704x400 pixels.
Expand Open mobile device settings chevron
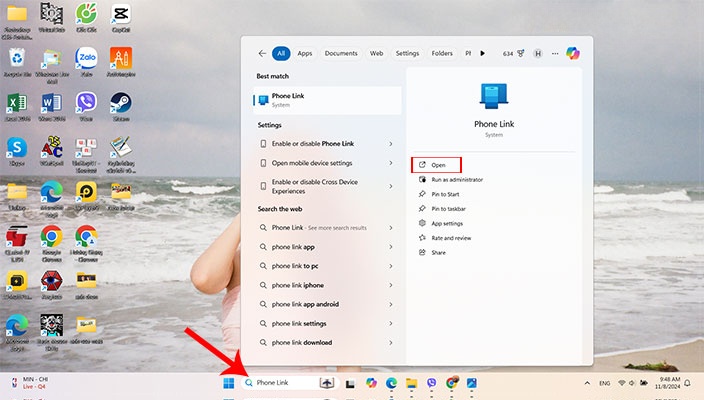point(391,163)
